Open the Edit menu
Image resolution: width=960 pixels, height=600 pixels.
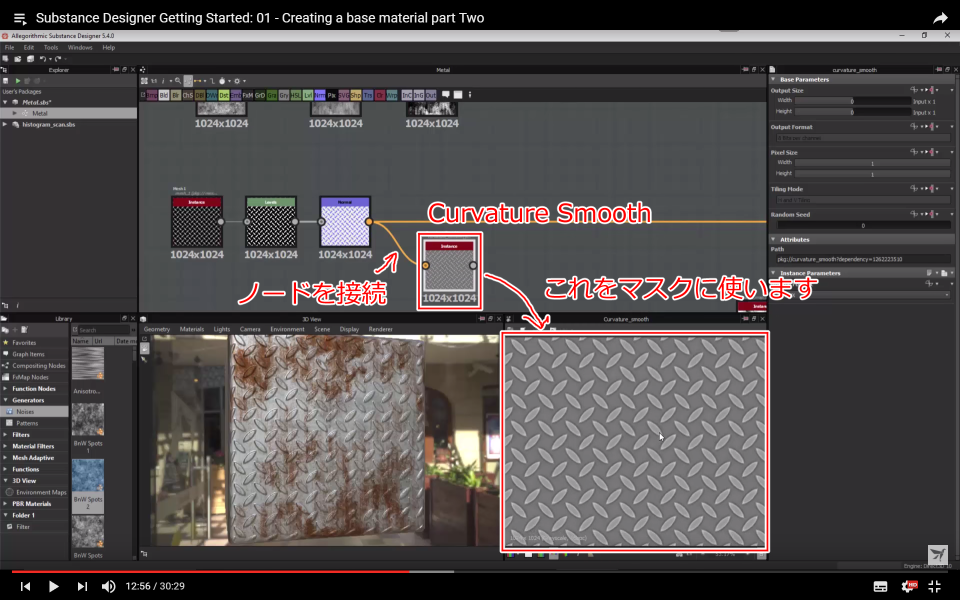coord(29,47)
